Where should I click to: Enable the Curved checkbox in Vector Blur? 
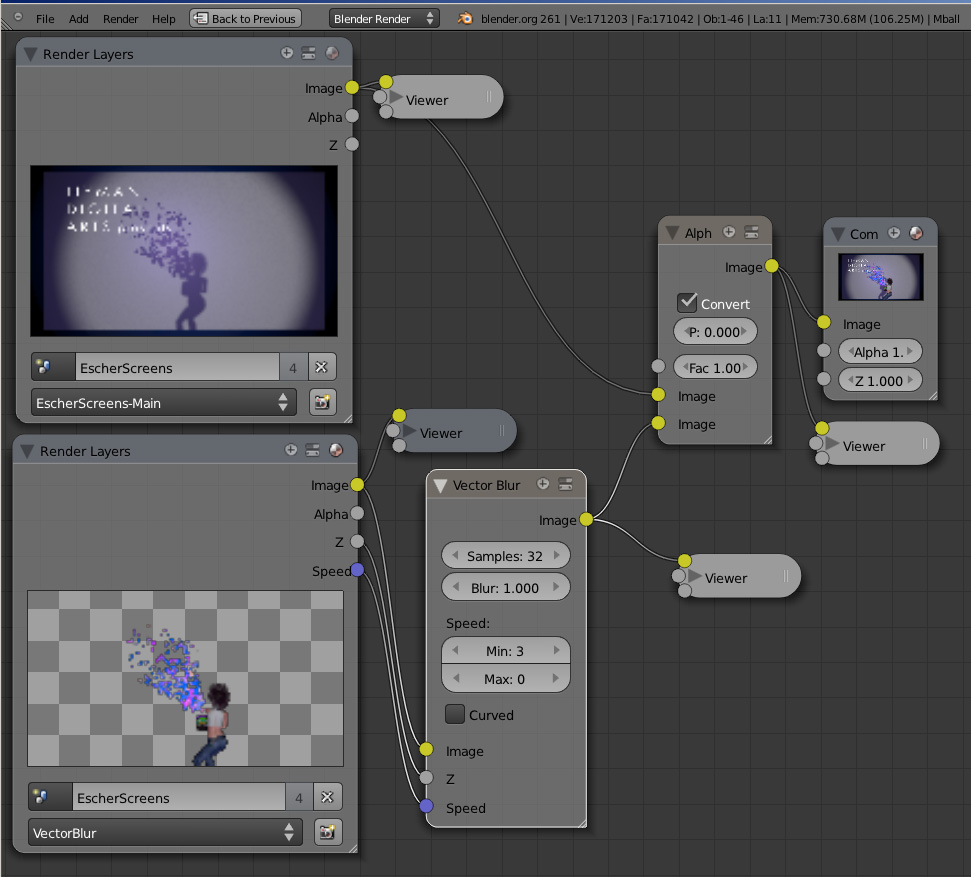point(455,714)
